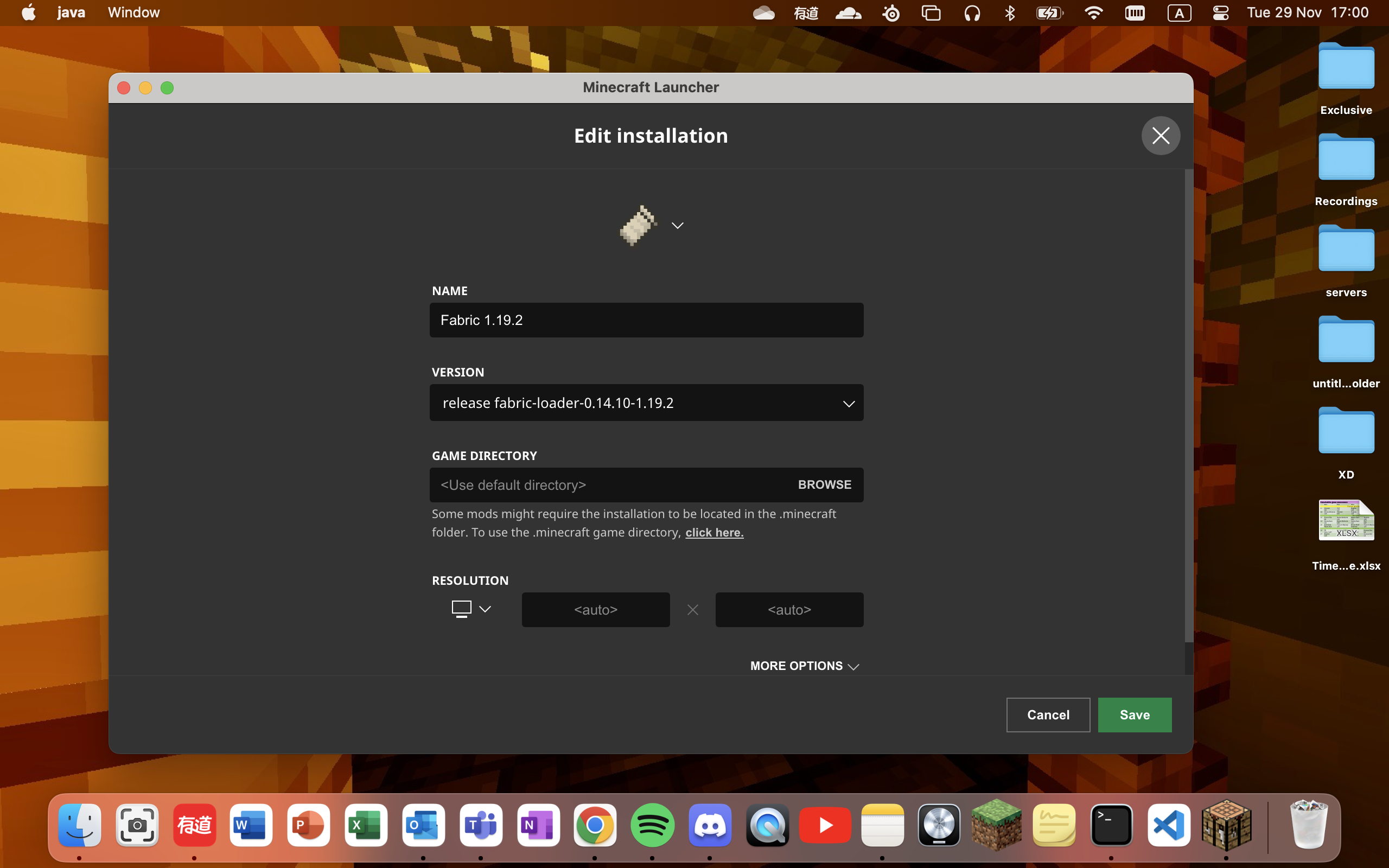Close the Edit installation dialog with the X
The width and height of the screenshot is (1389, 868).
coord(1160,136)
